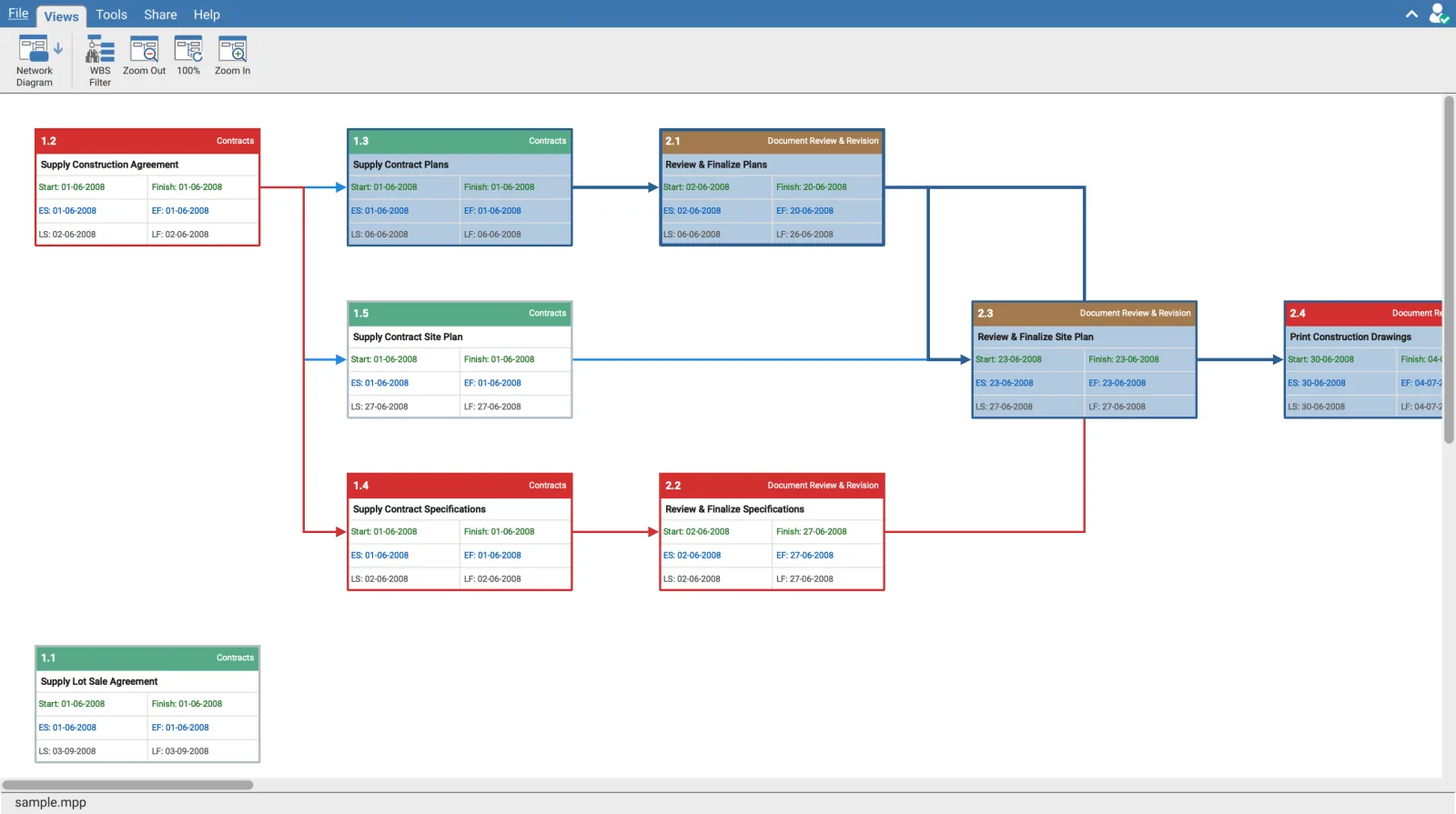Click 'LF: 26-06-2008' in node 2.1
The height and width of the screenshot is (814, 1456).
[x=804, y=235]
